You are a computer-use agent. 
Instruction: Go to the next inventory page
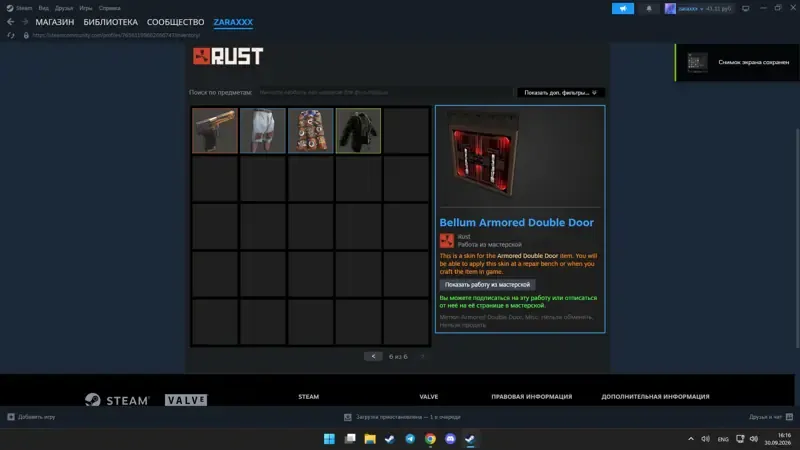point(422,356)
